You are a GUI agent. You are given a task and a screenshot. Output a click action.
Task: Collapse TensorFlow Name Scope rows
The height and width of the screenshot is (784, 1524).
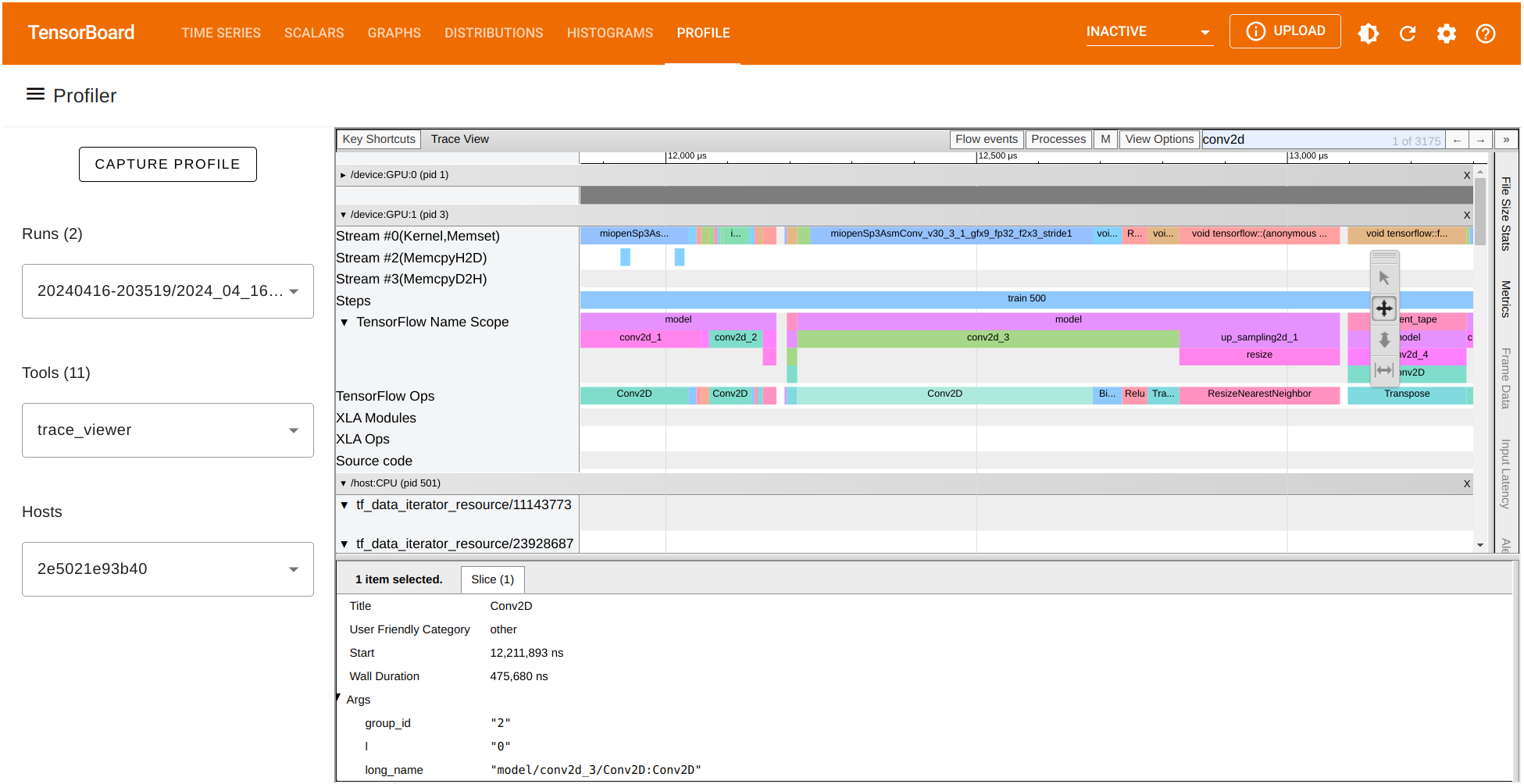(x=344, y=322)
